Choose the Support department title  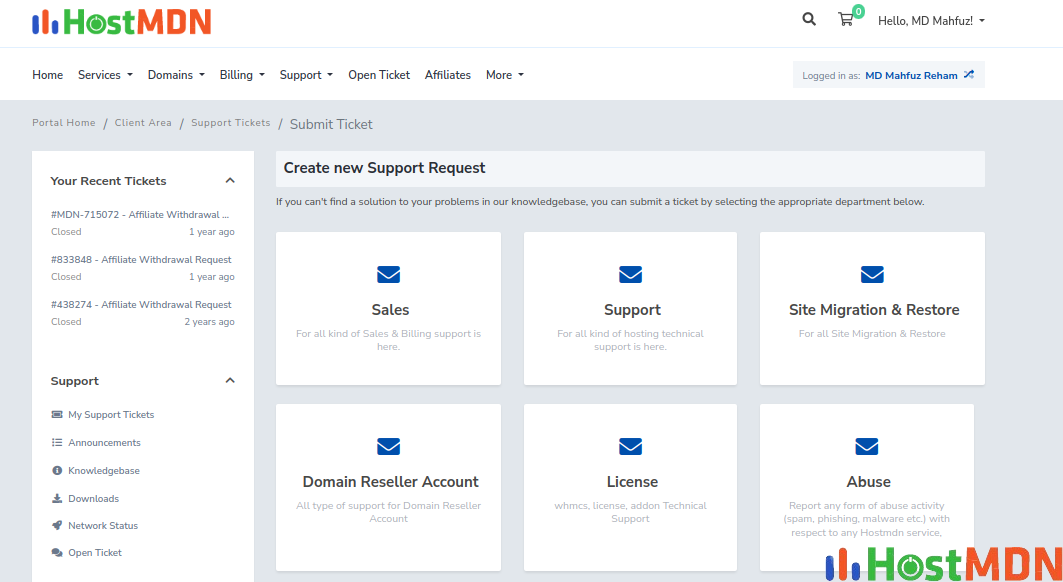633,310
